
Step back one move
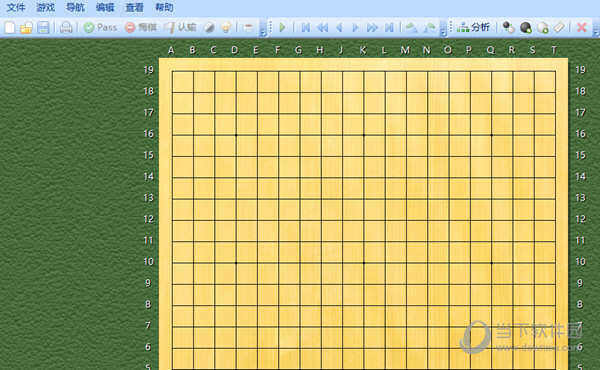click(x=339, y=28)
